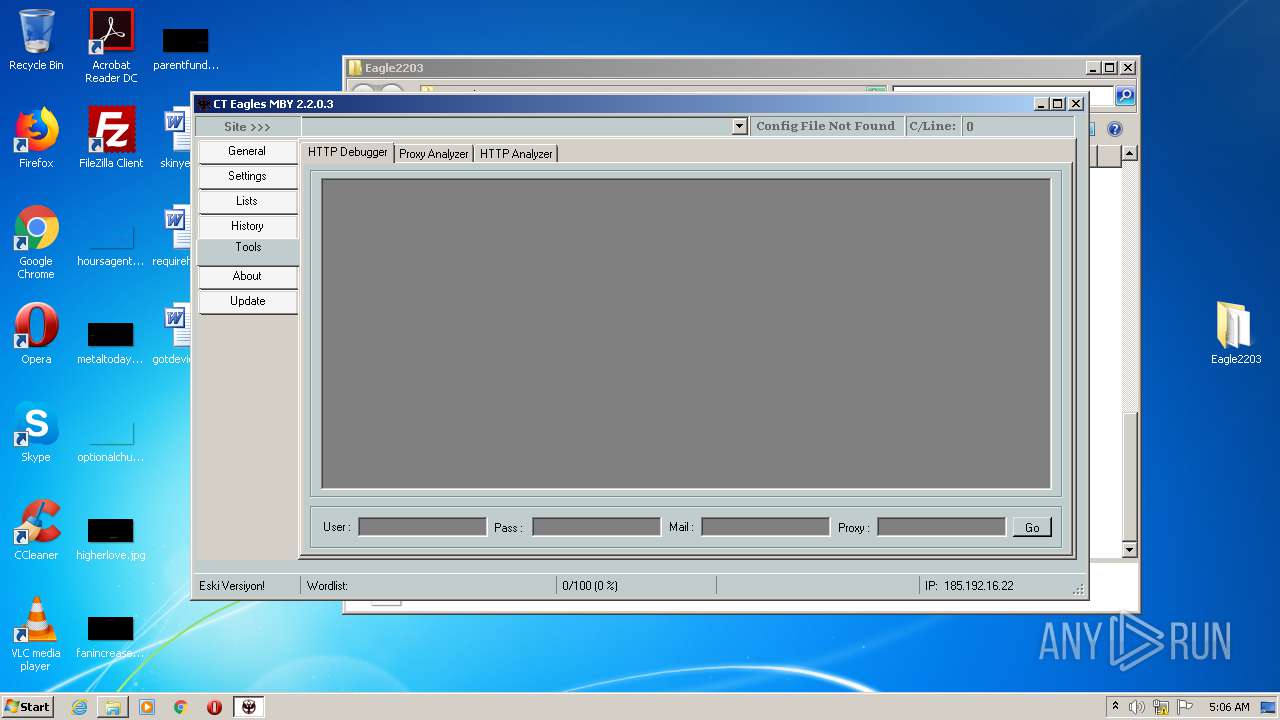Focus the Mail input field
Screen dimensions: 1280x720
(765, 526)
